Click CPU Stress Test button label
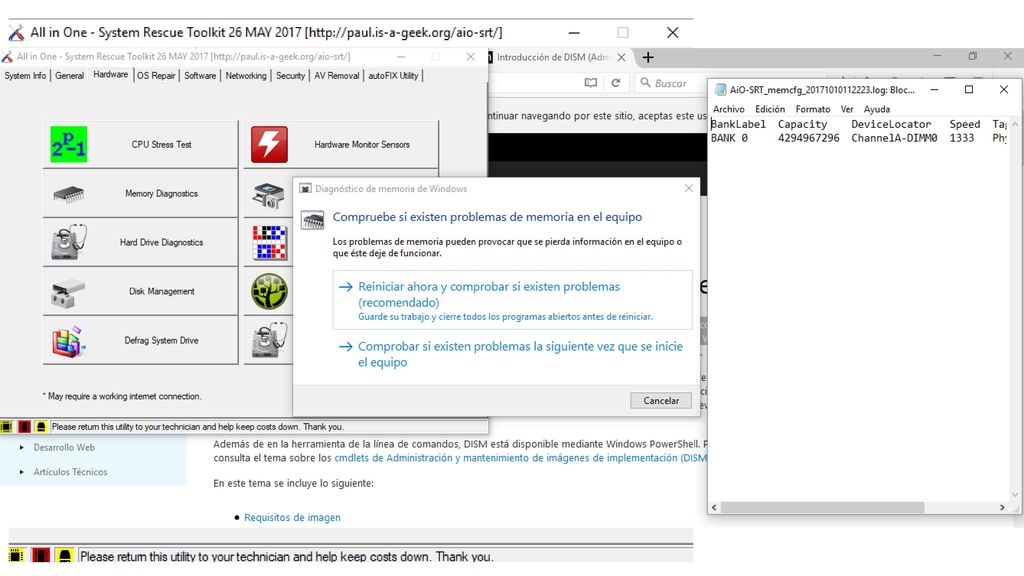 coord(161,144)
